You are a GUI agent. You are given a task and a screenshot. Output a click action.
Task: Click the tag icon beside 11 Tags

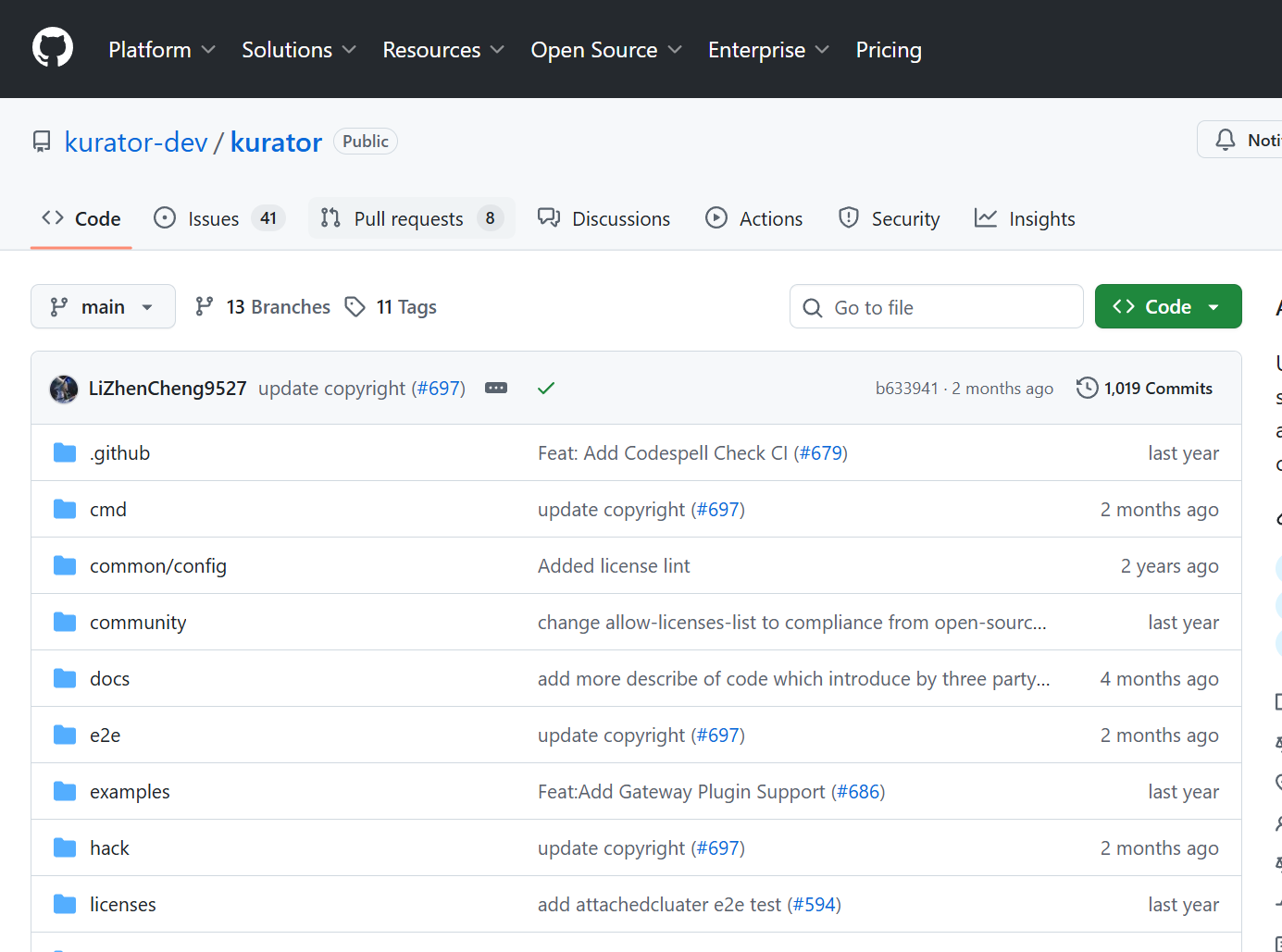[355, 306]
